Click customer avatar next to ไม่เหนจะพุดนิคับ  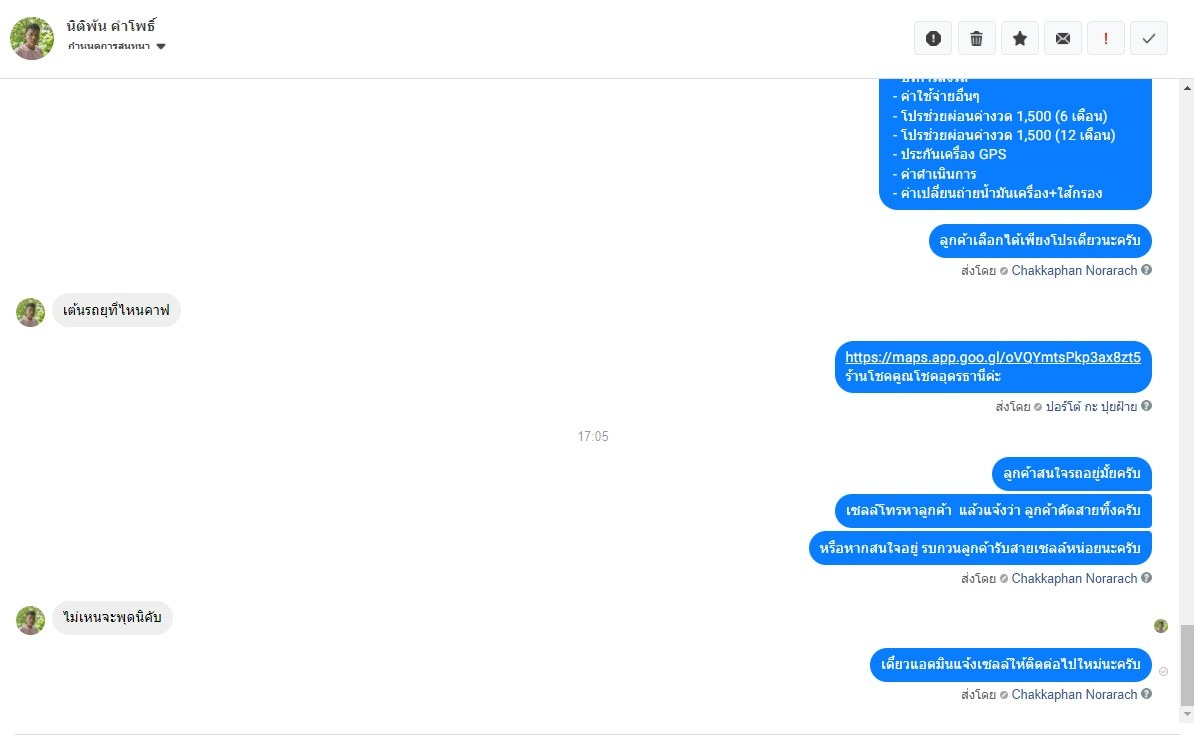tap(30, 620)
